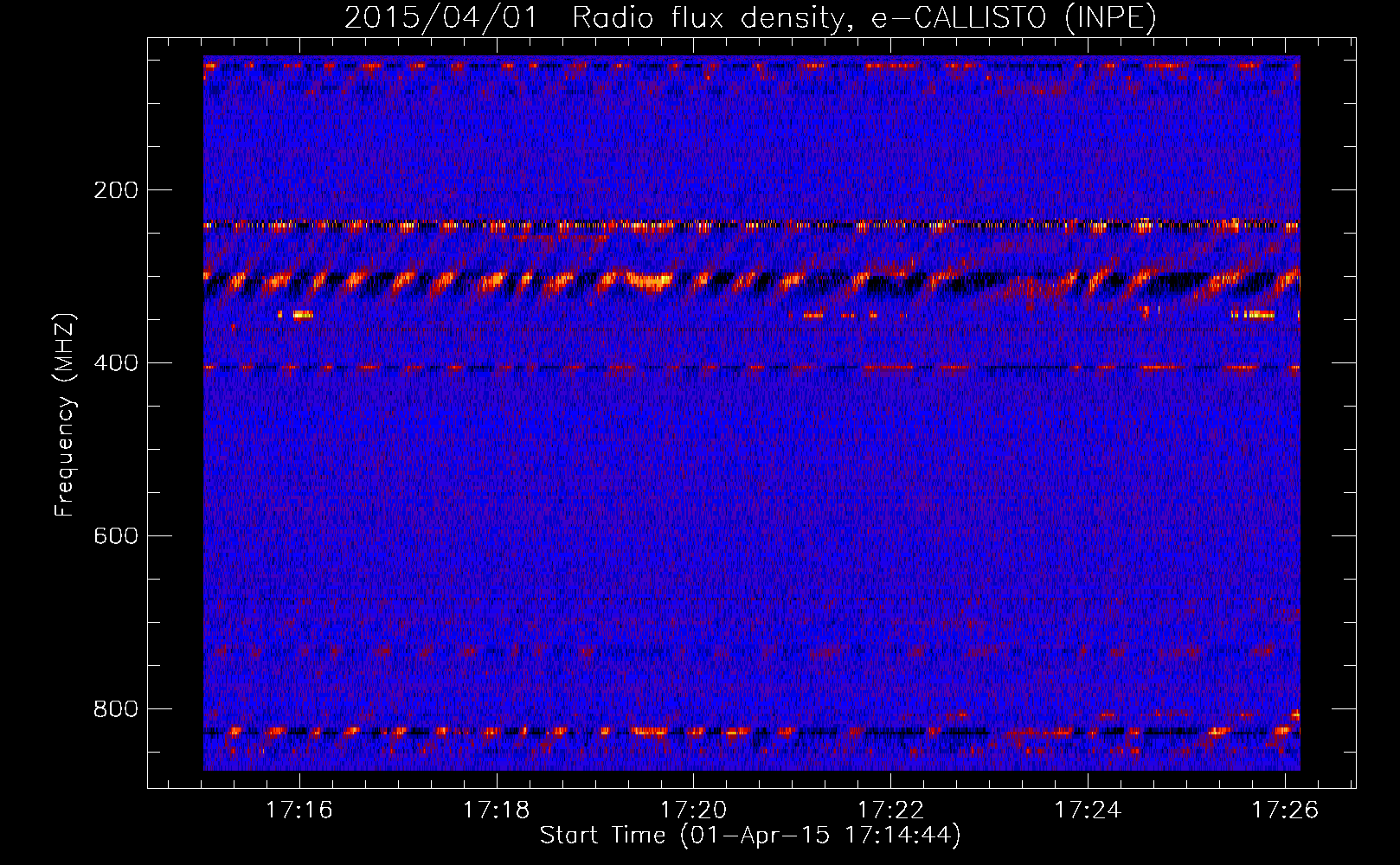Click the 17:24 time tick label

click(1088, 810)
